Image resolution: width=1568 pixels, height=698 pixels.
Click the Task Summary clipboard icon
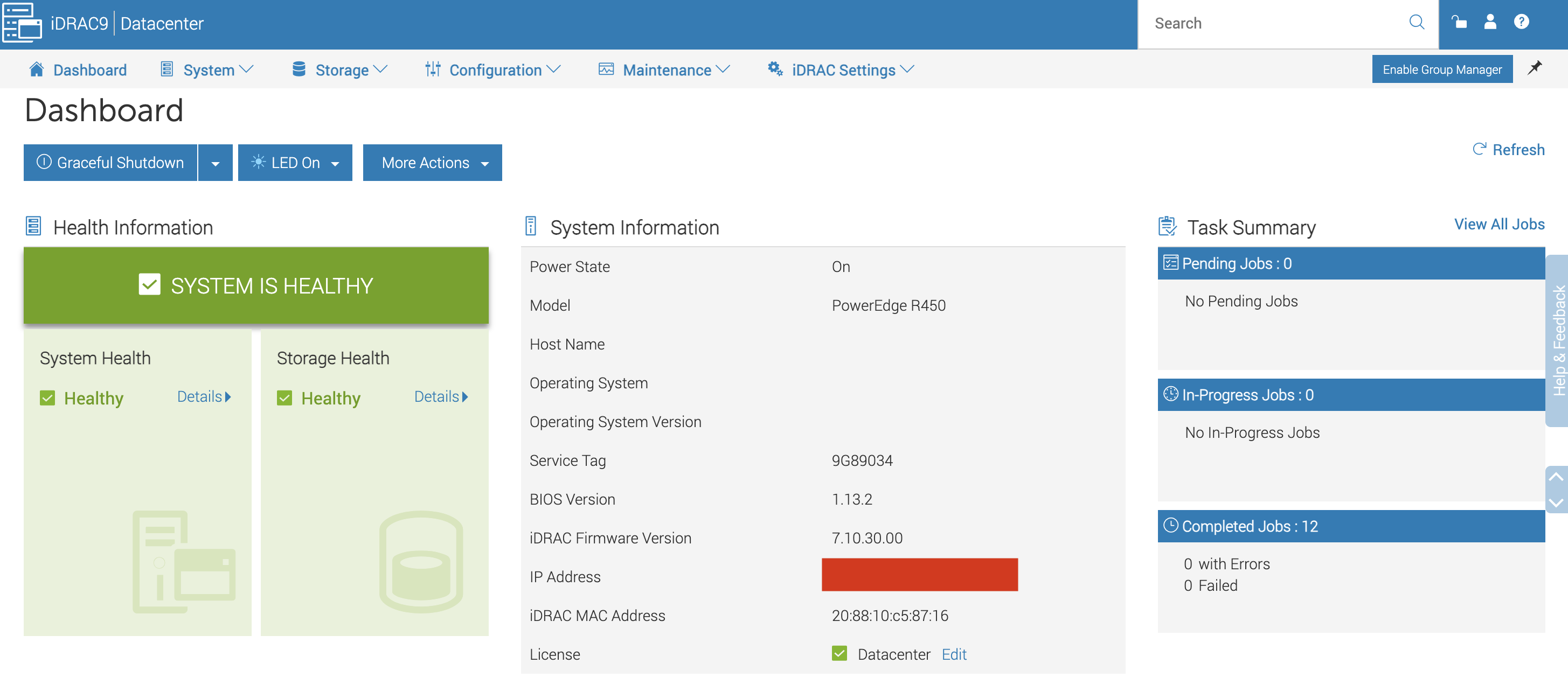[1167, 226]
